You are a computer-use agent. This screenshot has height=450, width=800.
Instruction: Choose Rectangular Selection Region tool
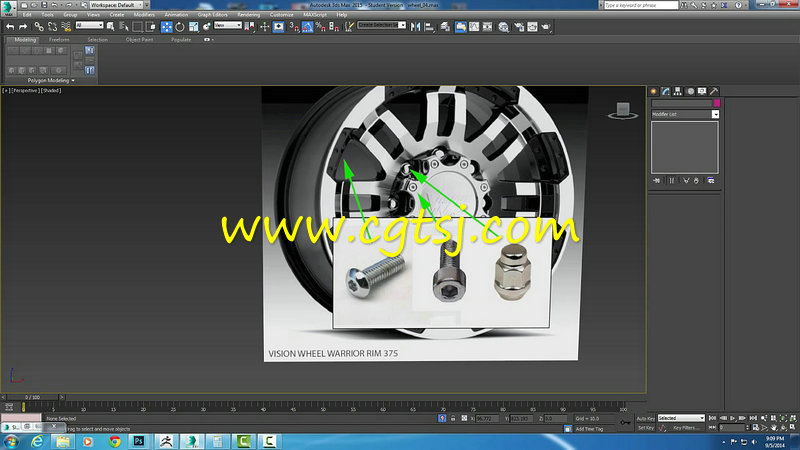click(x=138, y=27)
